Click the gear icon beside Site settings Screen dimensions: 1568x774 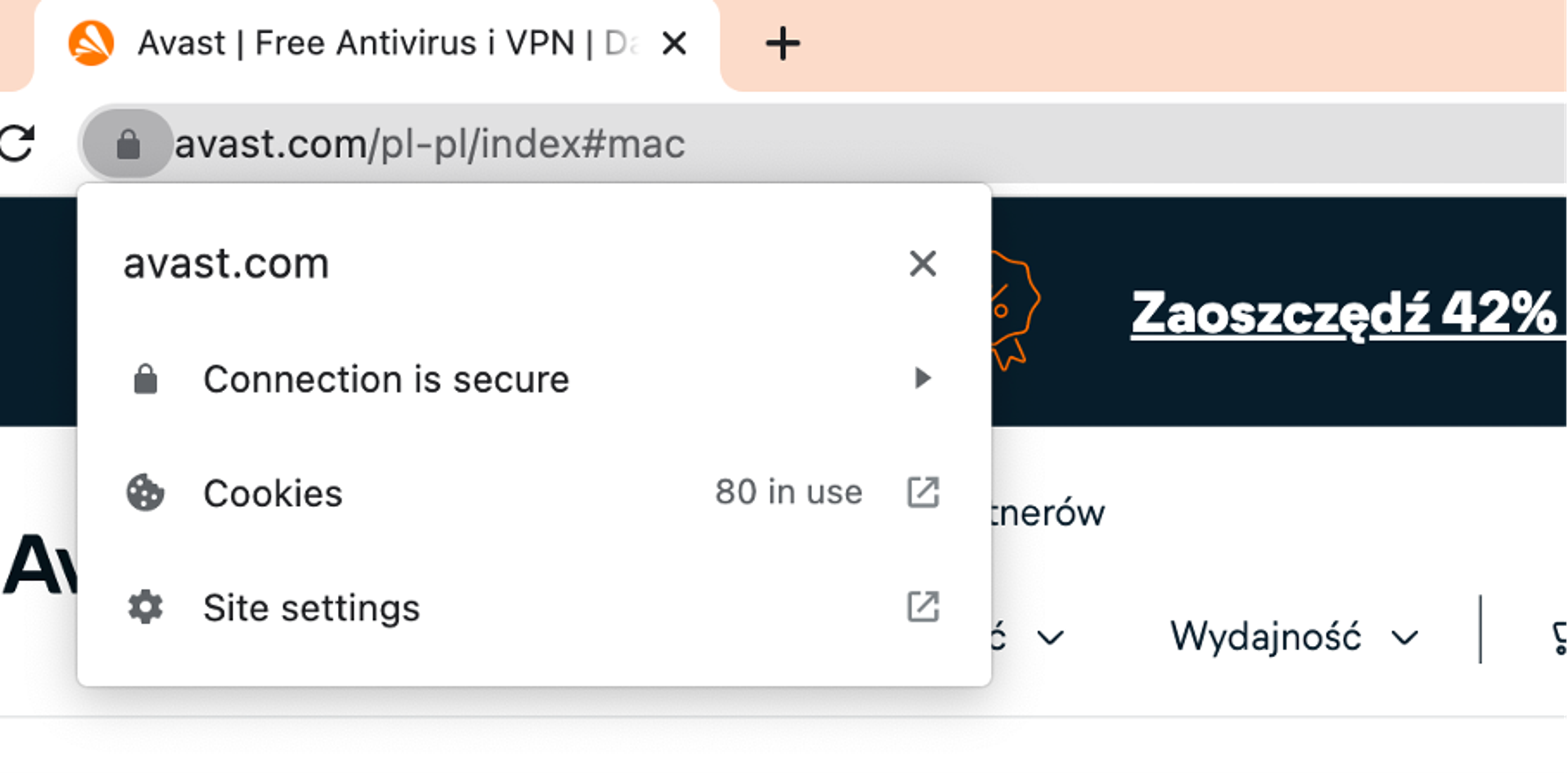146,606
